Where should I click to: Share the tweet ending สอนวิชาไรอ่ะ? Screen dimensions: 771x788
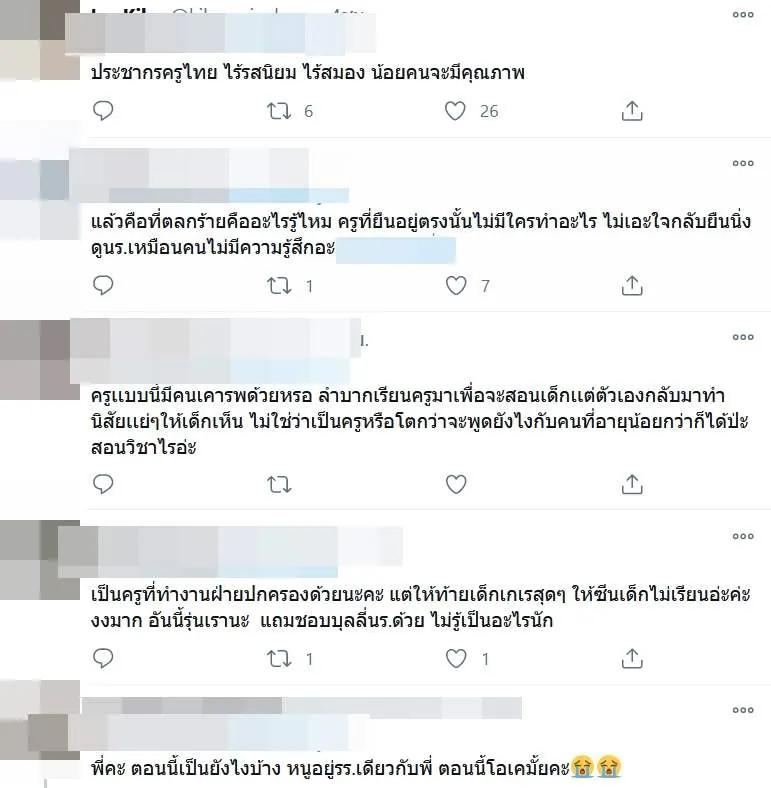632,484
